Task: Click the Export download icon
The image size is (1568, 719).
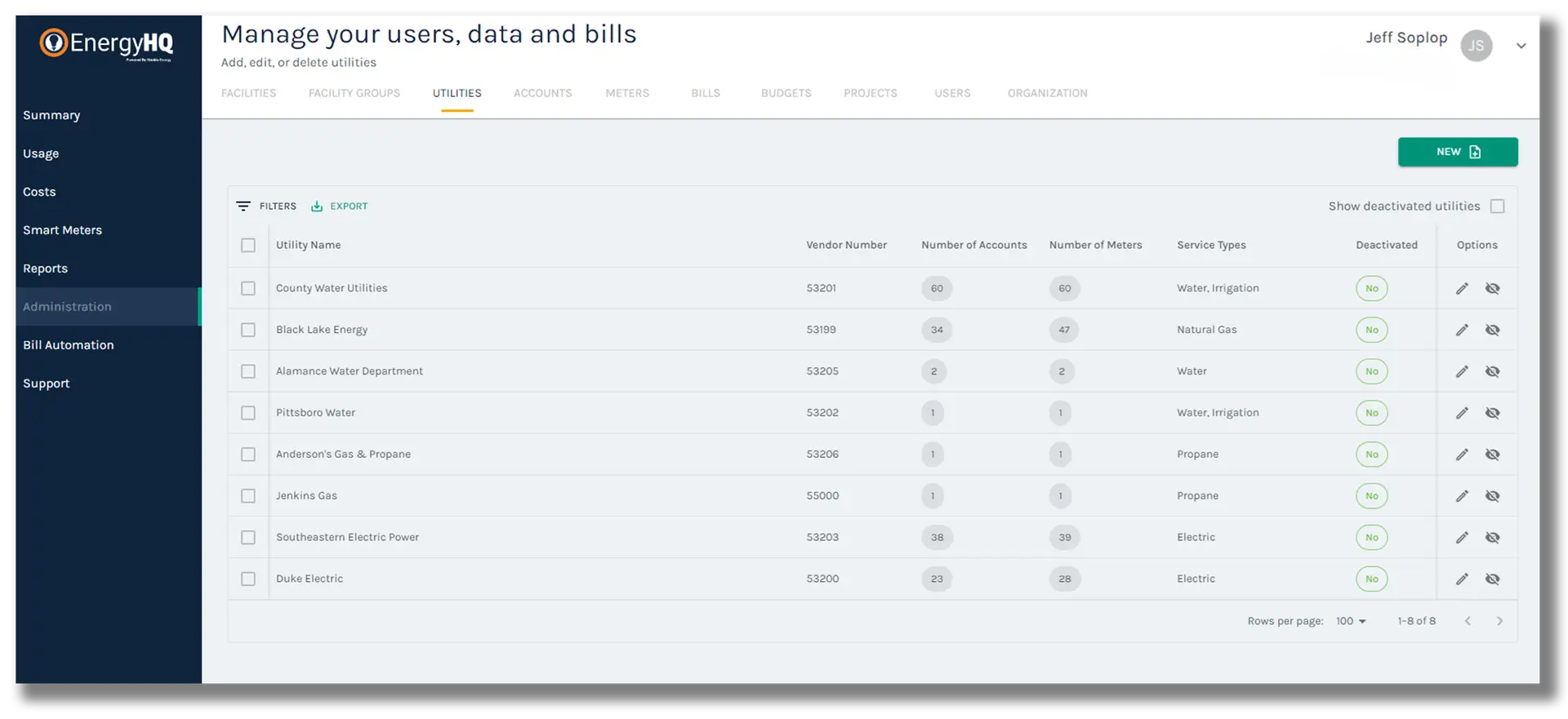Action: tap(317, 206)
